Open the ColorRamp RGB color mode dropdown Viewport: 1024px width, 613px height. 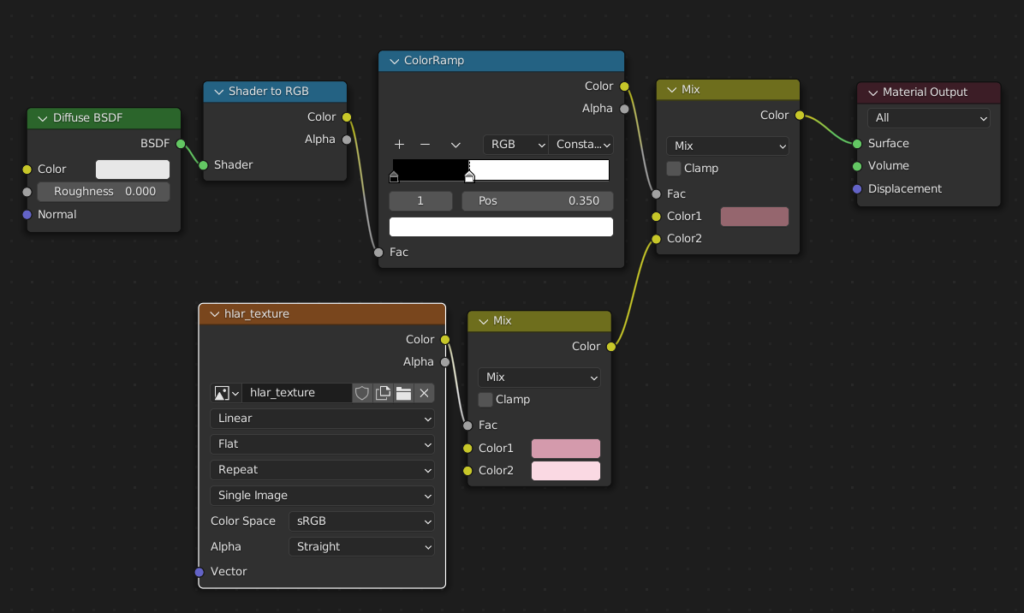coord(515,144)
